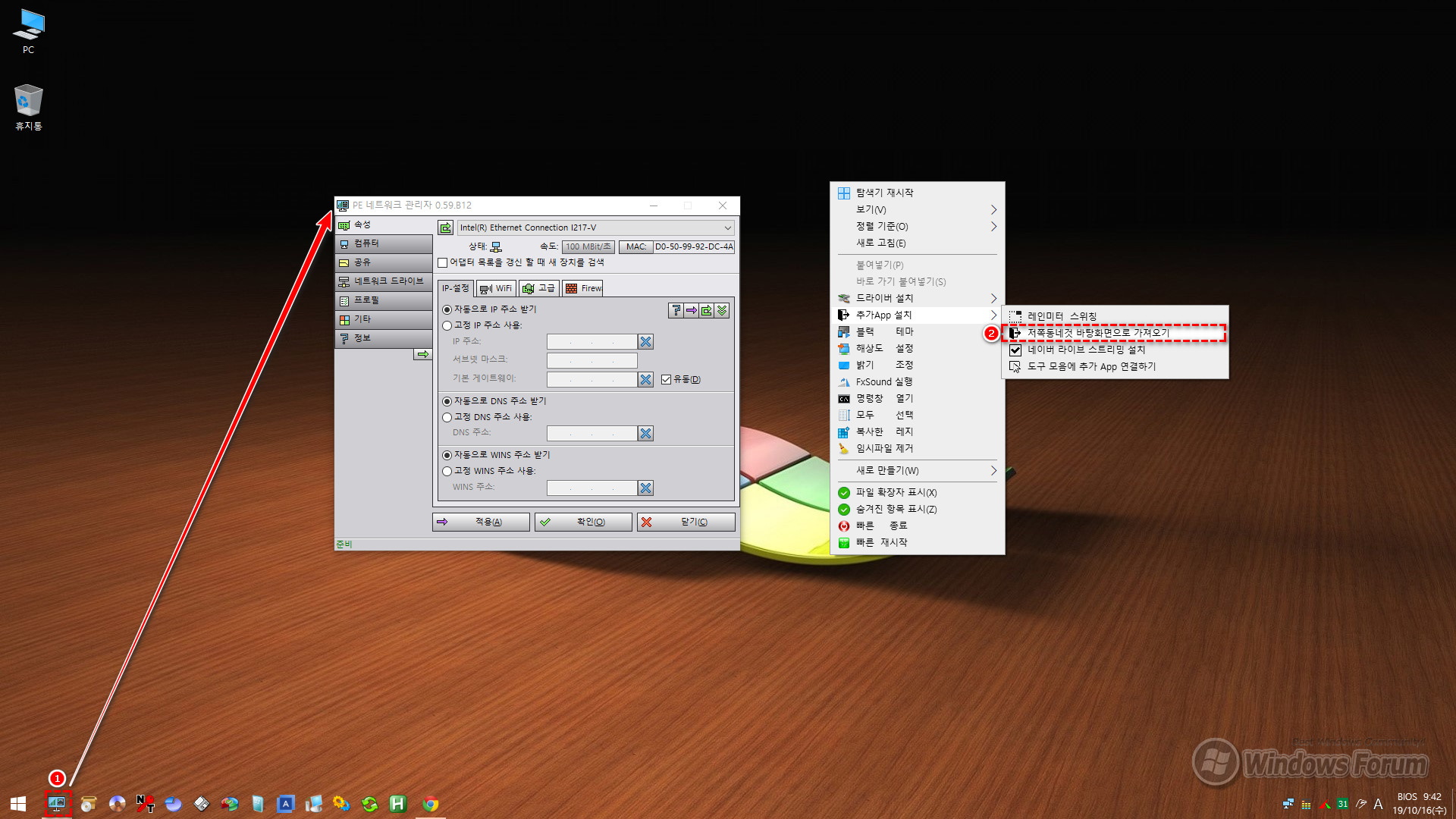1456x819 pixels.
Task: Clear the IP 주소 field with X button
Action: 645,342
